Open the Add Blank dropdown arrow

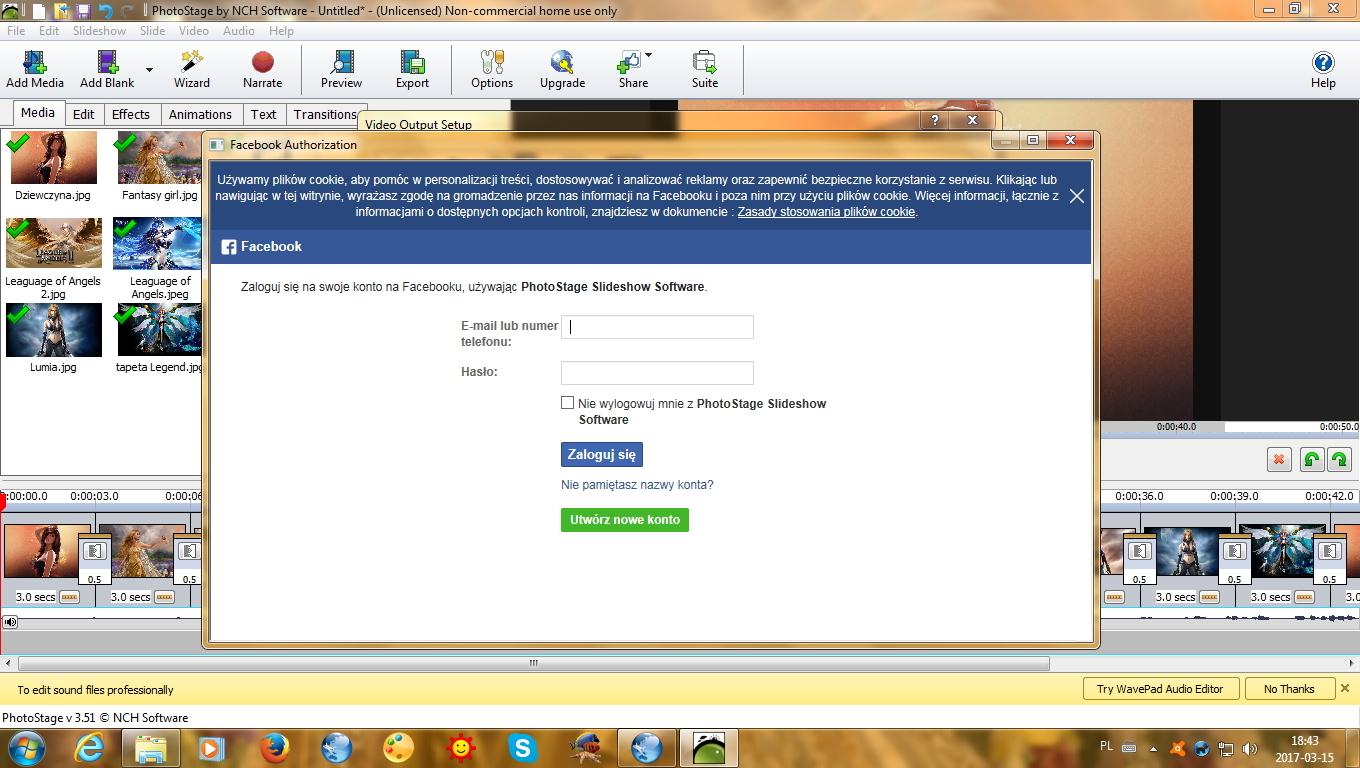coord(149,70)
